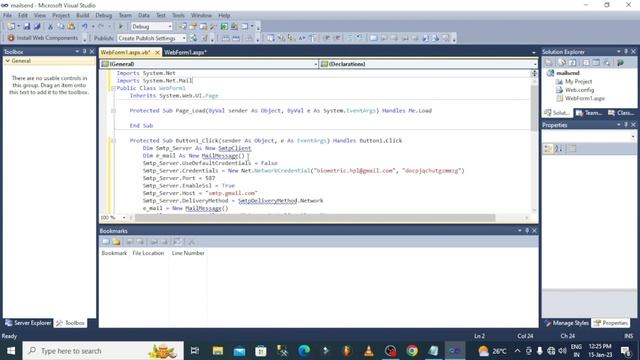The image size is (640, 360).
Task: Cut selection using the scissors icon
Action: [50, 27]
